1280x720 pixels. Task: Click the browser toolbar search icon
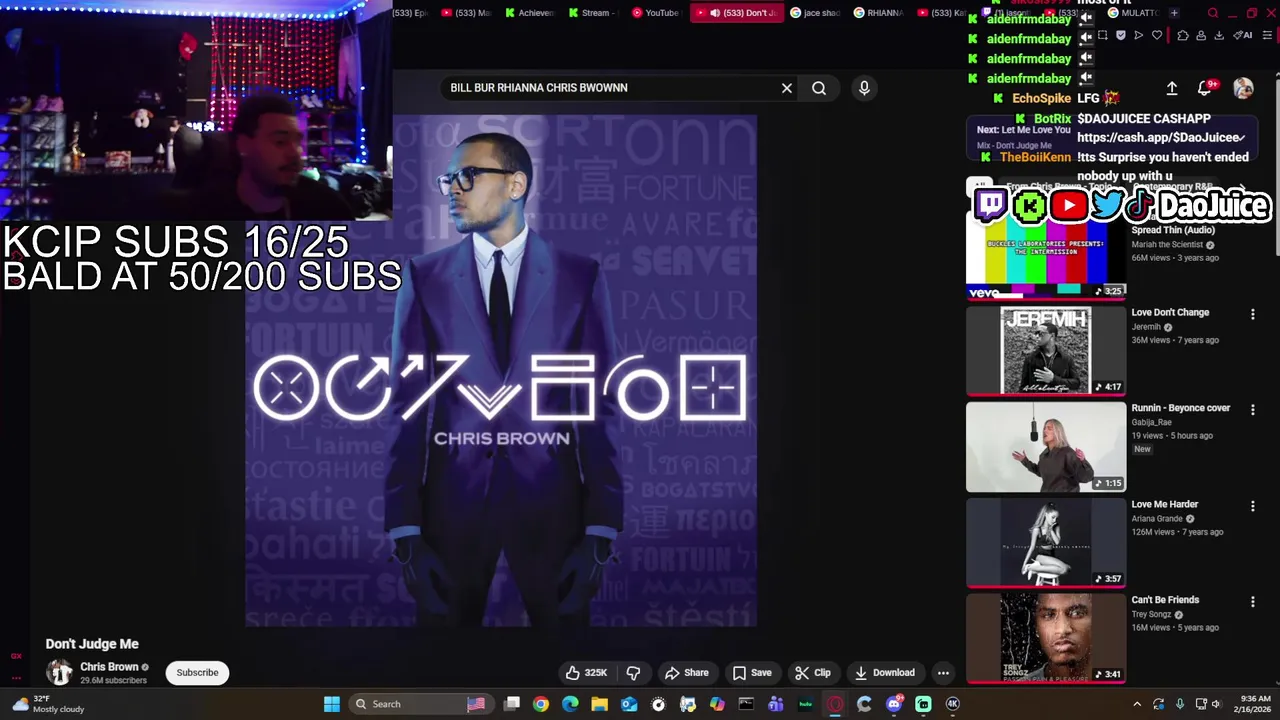1213,13
